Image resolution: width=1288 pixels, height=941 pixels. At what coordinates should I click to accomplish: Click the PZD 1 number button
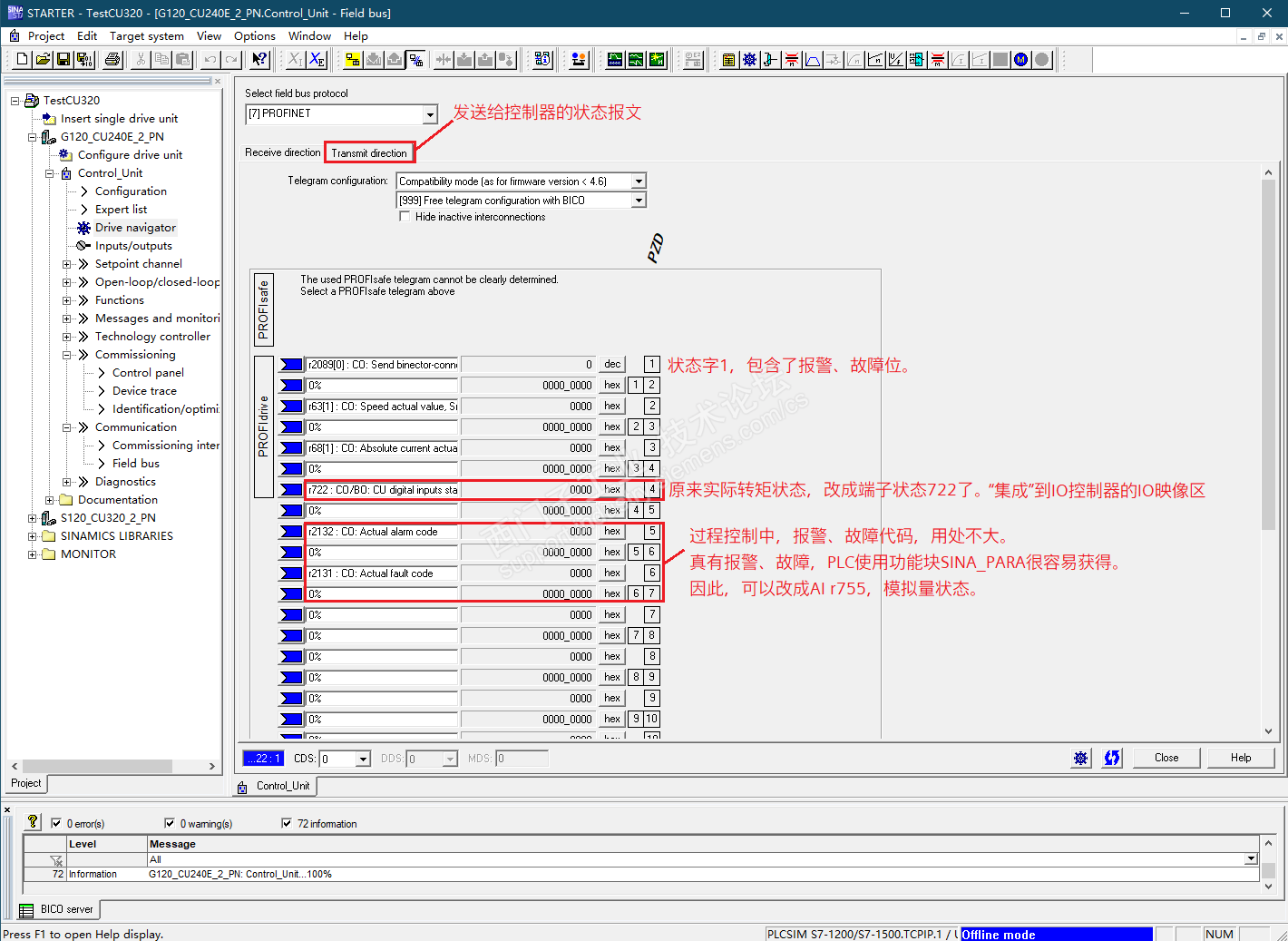652,365
